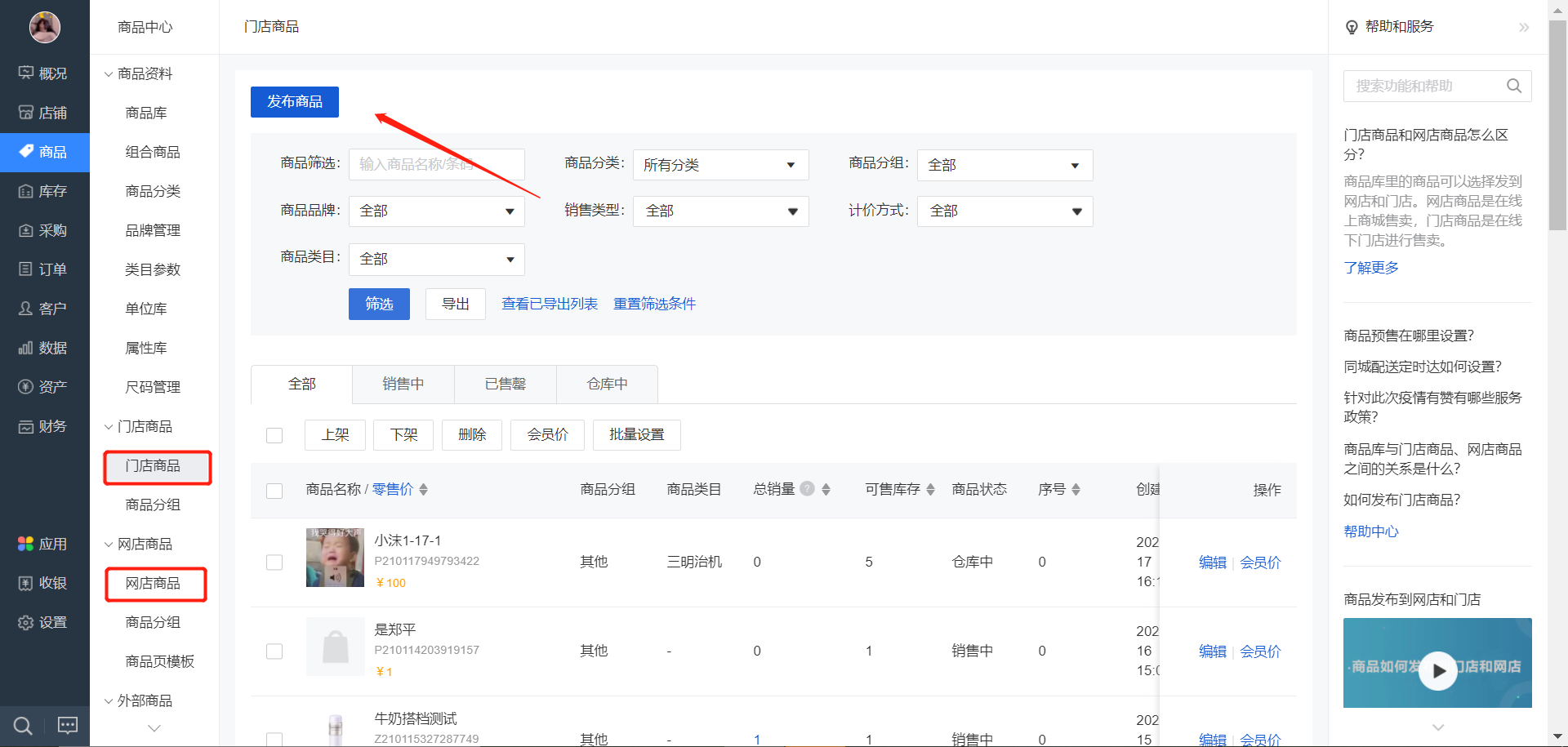Click the 重置筛选条件 link
1568x747 pixels.
tap(654, 303)
